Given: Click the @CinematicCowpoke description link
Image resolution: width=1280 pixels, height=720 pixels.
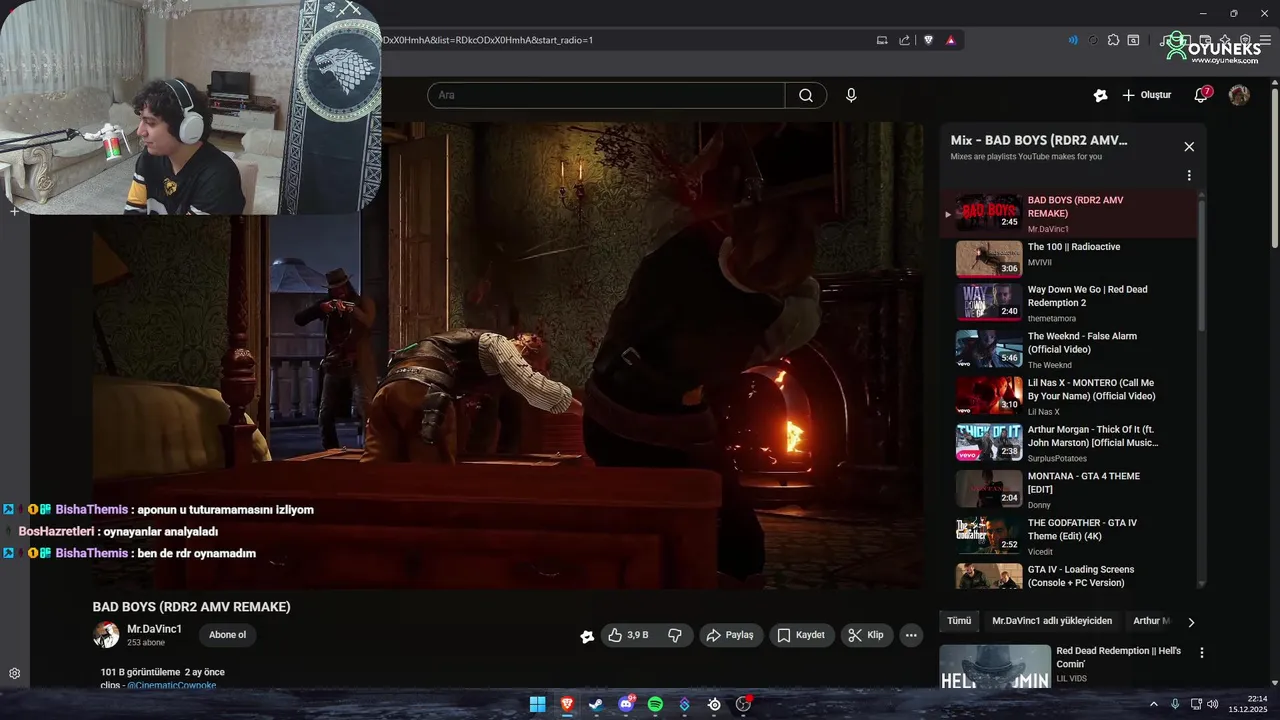Looking at the screenshot, I should coord(171,685).
